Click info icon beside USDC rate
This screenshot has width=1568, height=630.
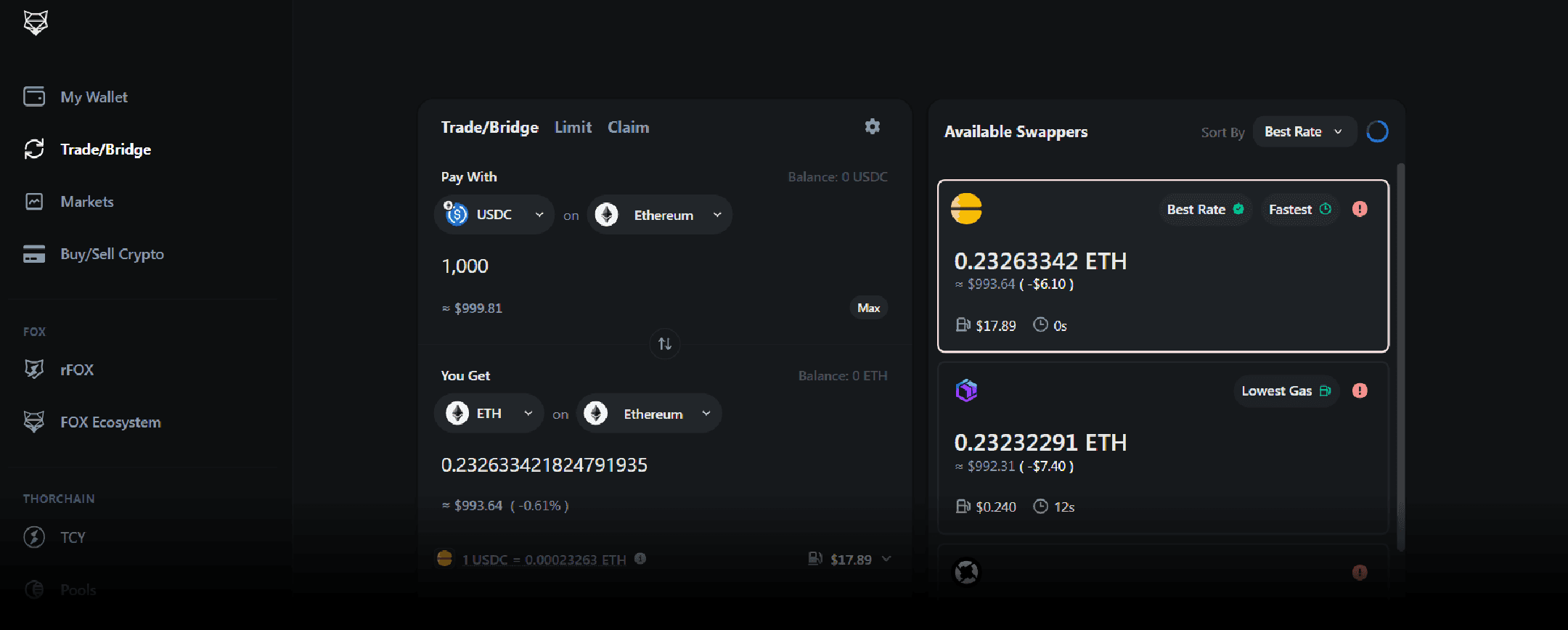pyautogui.click(x=640, y=559)
